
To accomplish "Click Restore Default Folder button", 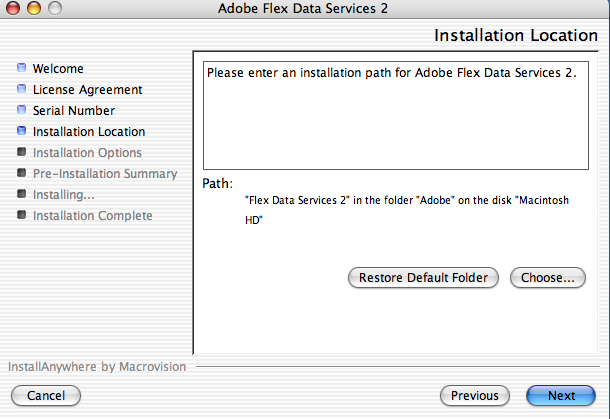I will (423, 278).
